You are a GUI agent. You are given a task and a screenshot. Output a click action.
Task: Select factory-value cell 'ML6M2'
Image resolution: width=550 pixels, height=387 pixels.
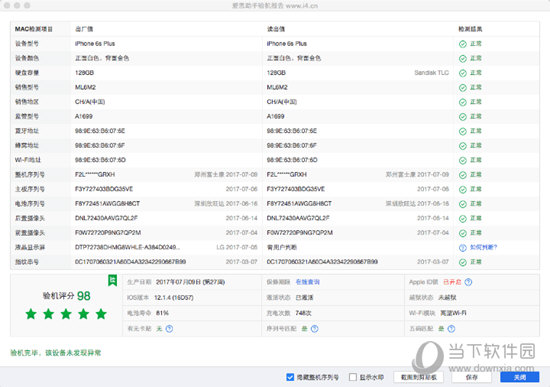tap(85, 87)
